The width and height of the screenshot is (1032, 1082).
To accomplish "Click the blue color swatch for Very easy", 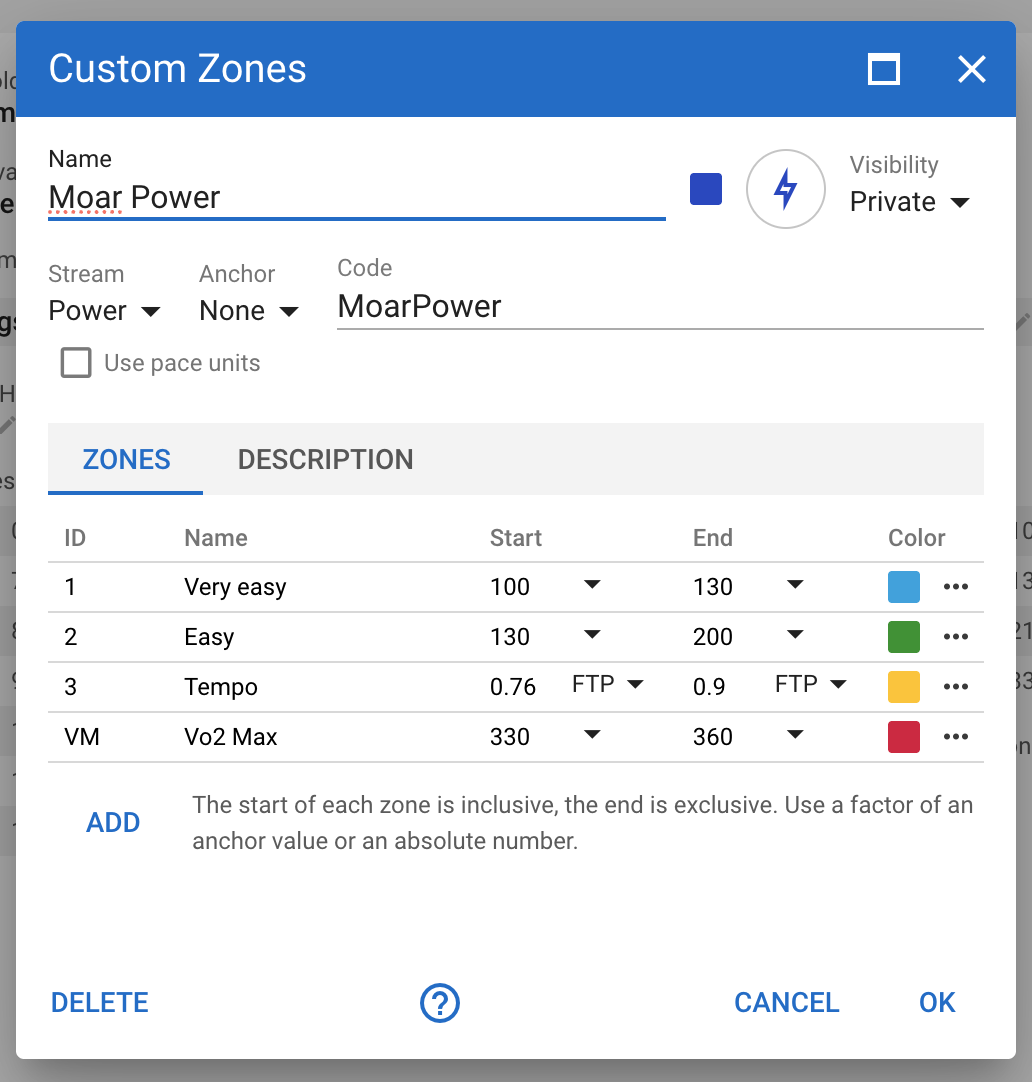I will 903,587.
